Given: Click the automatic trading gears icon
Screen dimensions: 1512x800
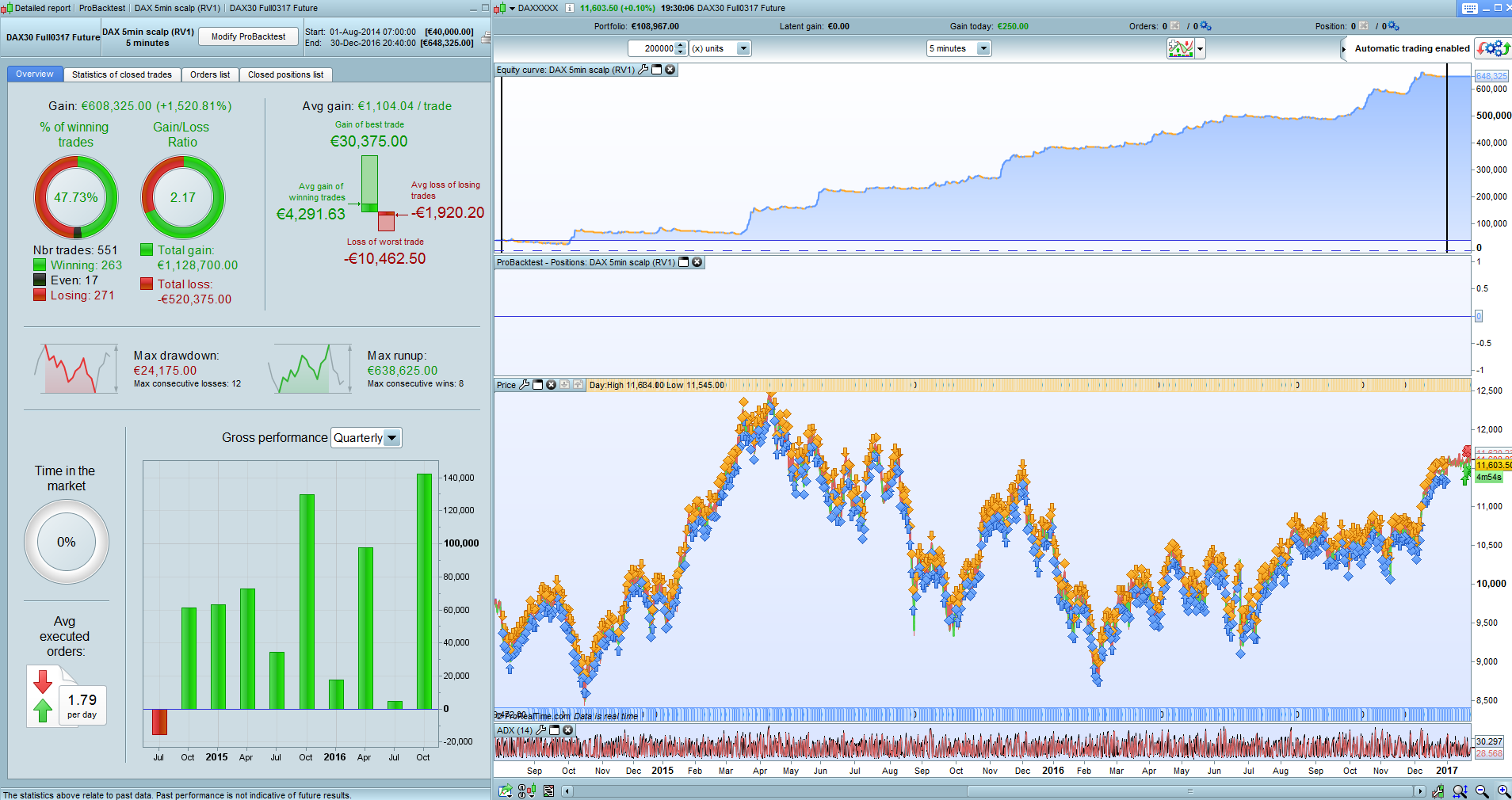Looking at the screenshot, I should click(1493, 48).
